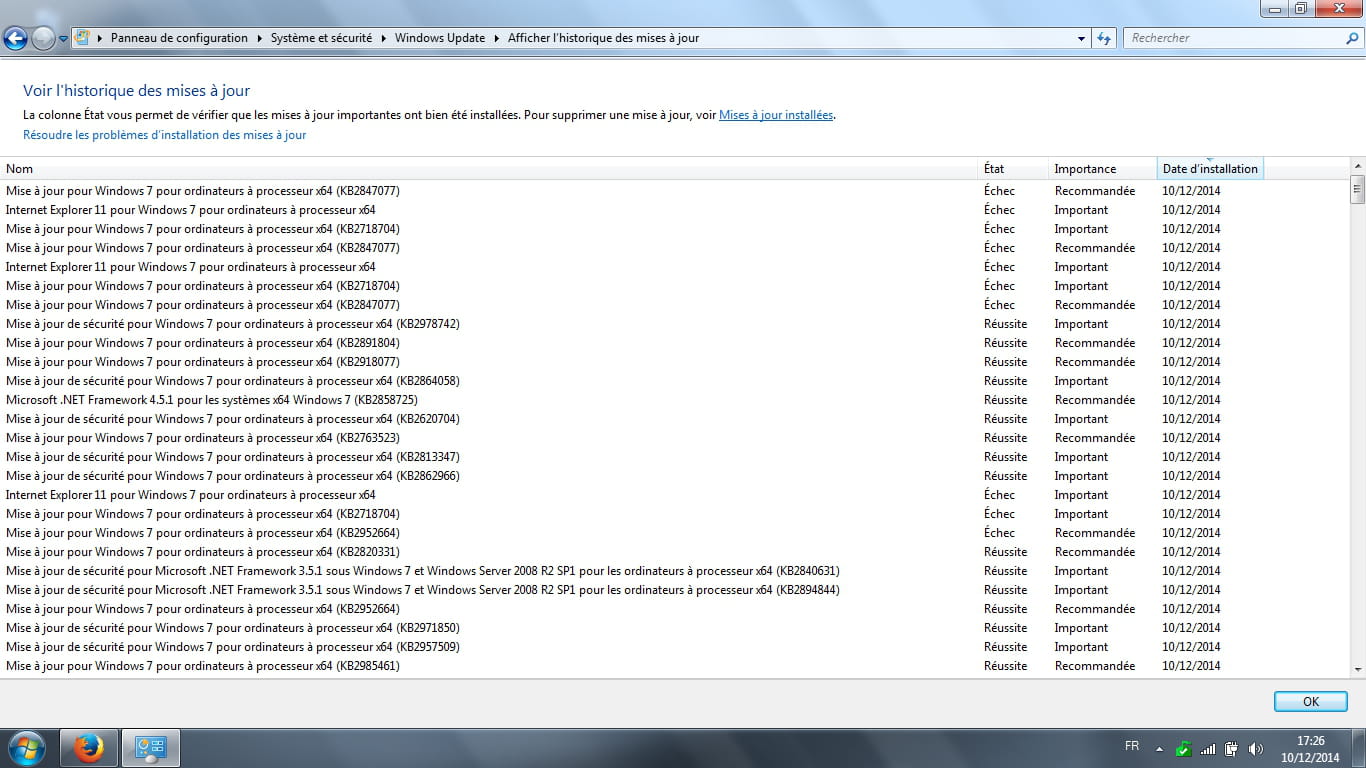The image size is (1366, 768).
Task: Click the Control Panel icon in address bar
Action: [x=83, y=38]
